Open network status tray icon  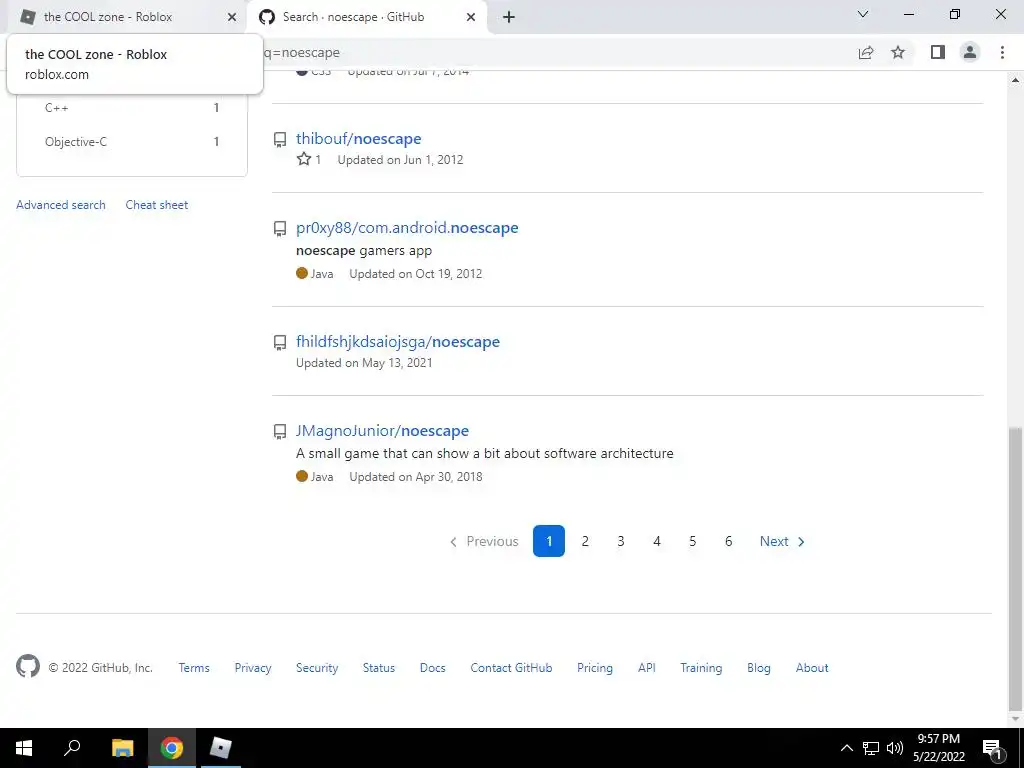pyautogui.click(x=871, y=748)
